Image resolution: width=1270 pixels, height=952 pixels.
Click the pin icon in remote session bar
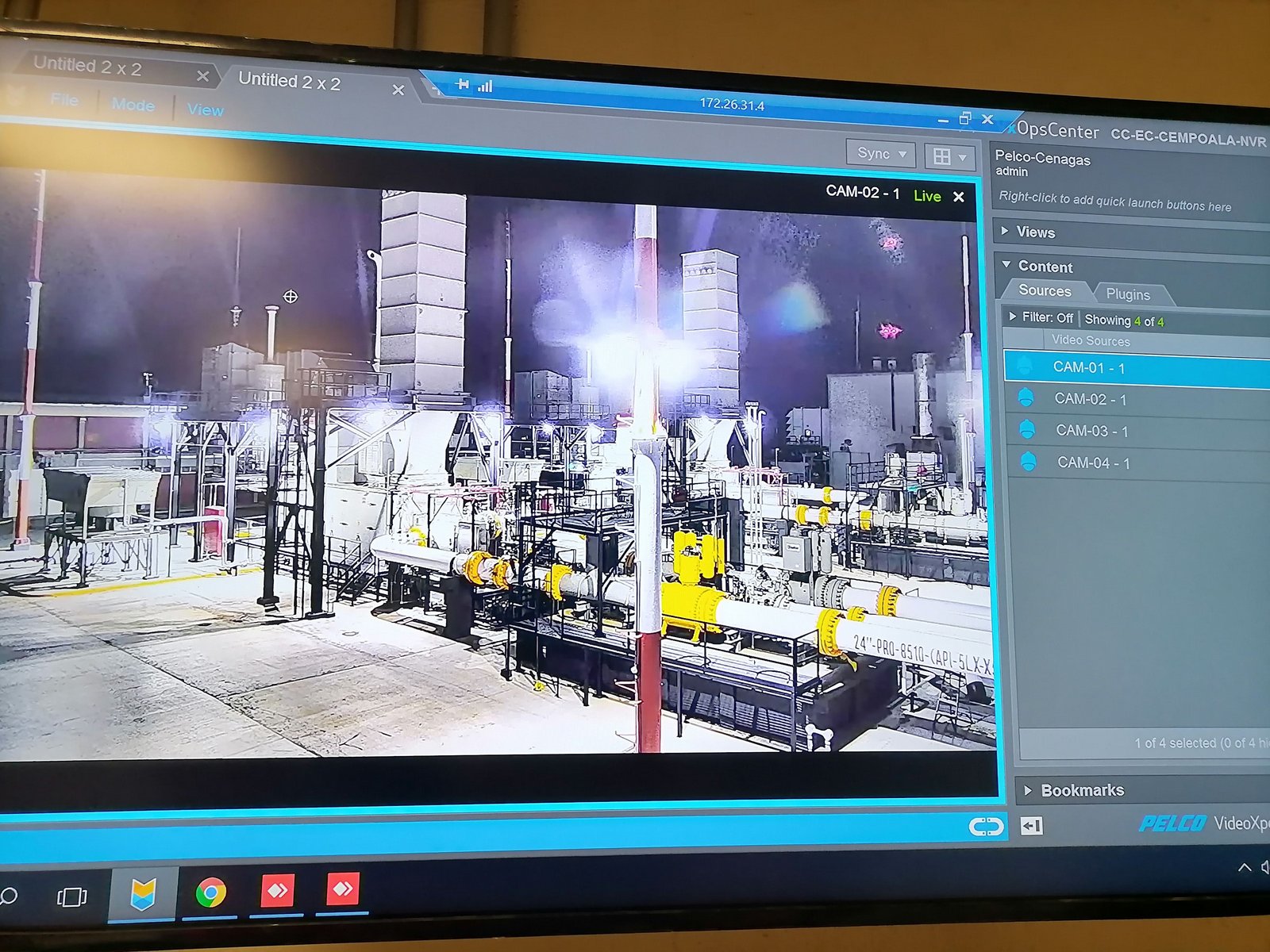coord(463,84)
